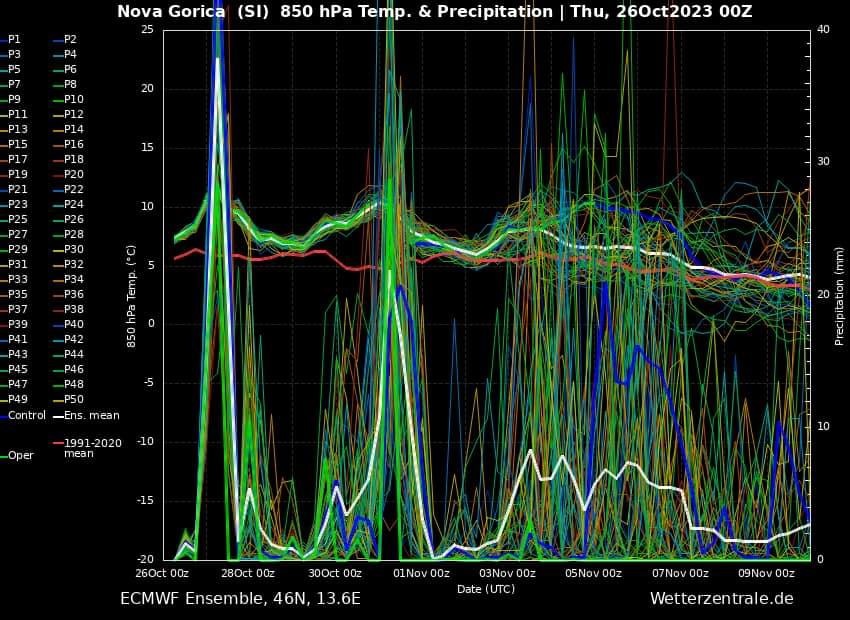
Task: Click the blue Control line swatch in legend
Action: click(x=3, y=415)
